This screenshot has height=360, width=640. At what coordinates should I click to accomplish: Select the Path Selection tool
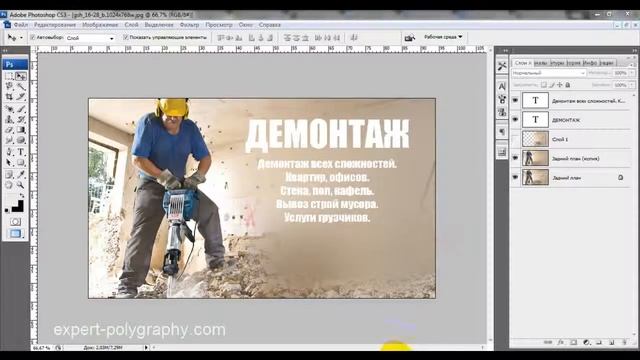click(x=9, y=163)
